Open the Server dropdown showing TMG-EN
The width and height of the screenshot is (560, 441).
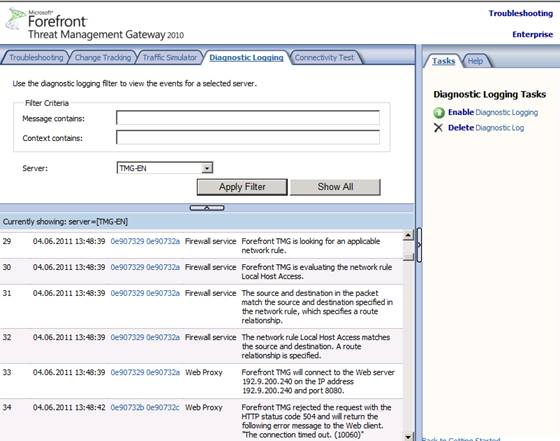tap(165, 168)
